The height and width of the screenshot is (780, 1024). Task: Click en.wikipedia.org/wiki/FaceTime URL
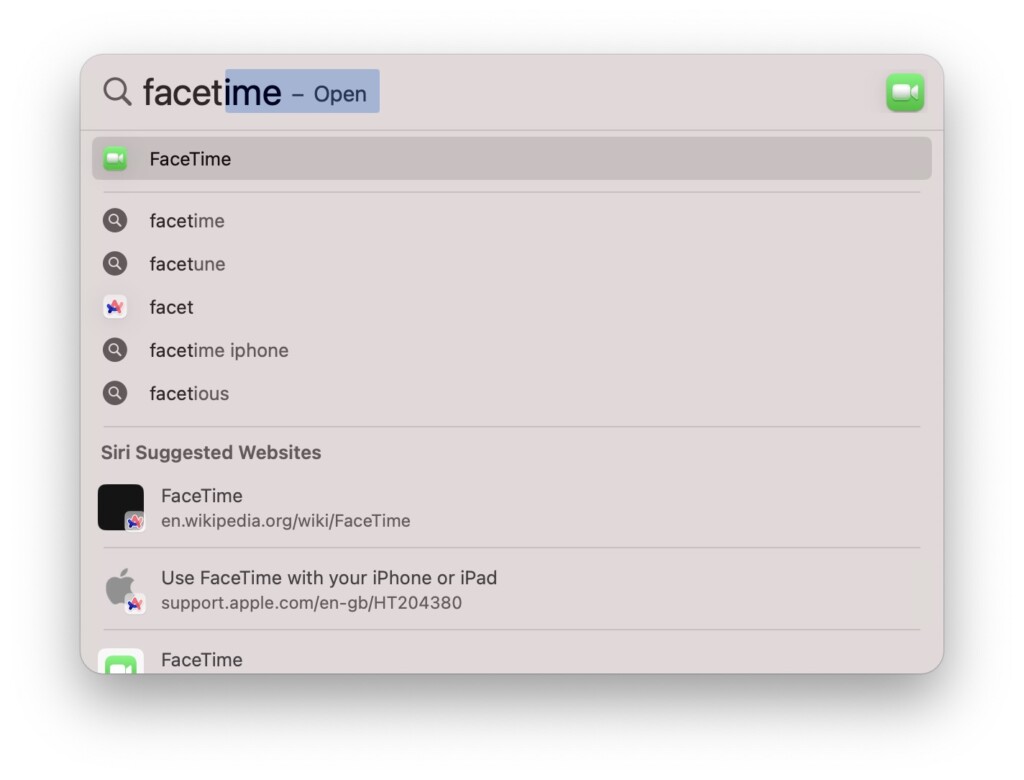point(286,521)
